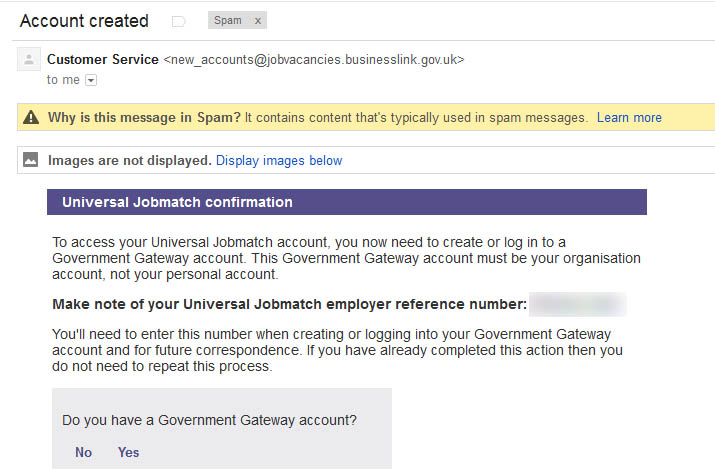Click the "to me" recipient text
Viewport: 715px width, 469px height.
pyautogui.click(x=63, y=80)
